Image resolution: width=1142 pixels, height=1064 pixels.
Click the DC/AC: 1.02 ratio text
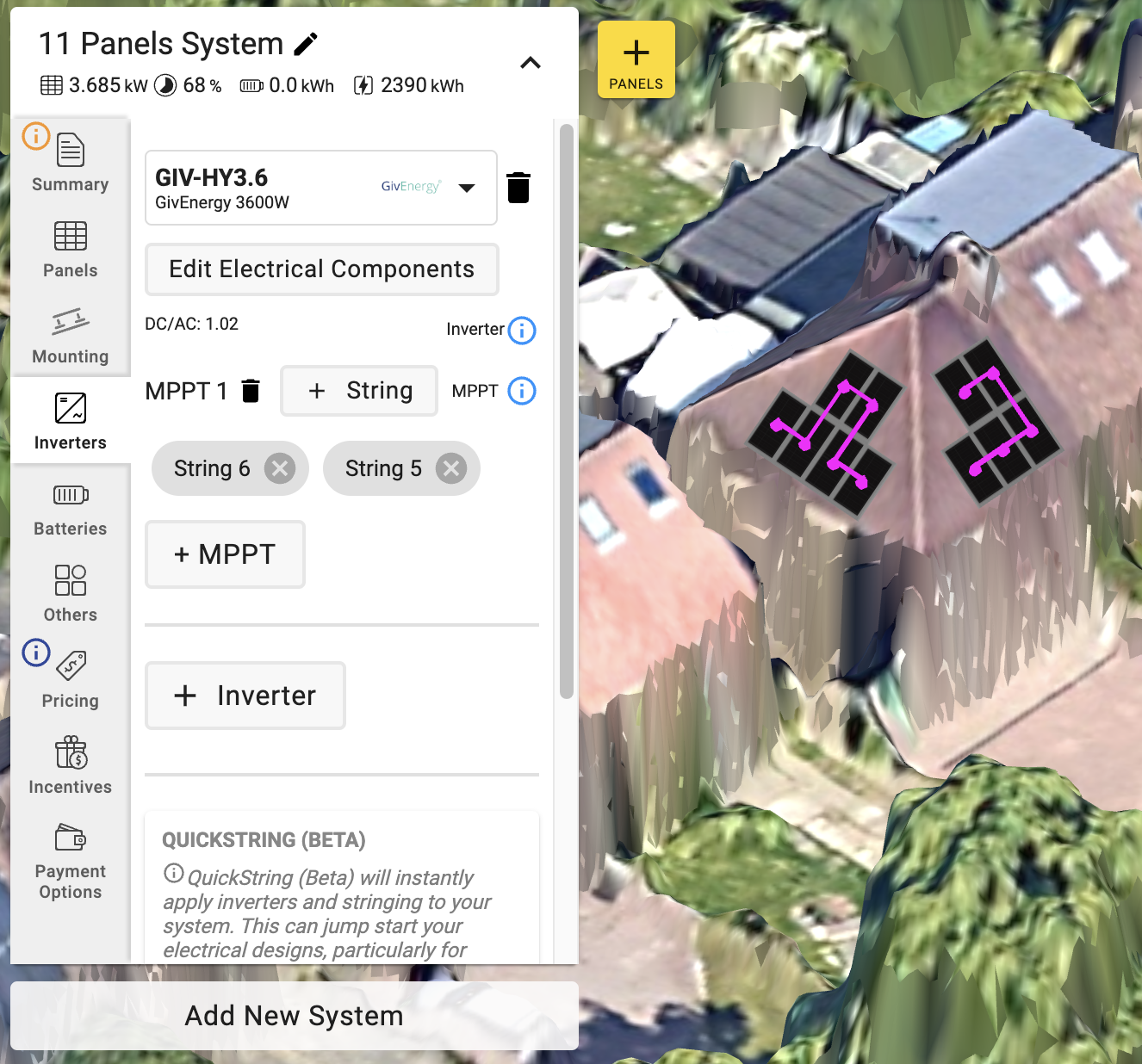point(191,324)
